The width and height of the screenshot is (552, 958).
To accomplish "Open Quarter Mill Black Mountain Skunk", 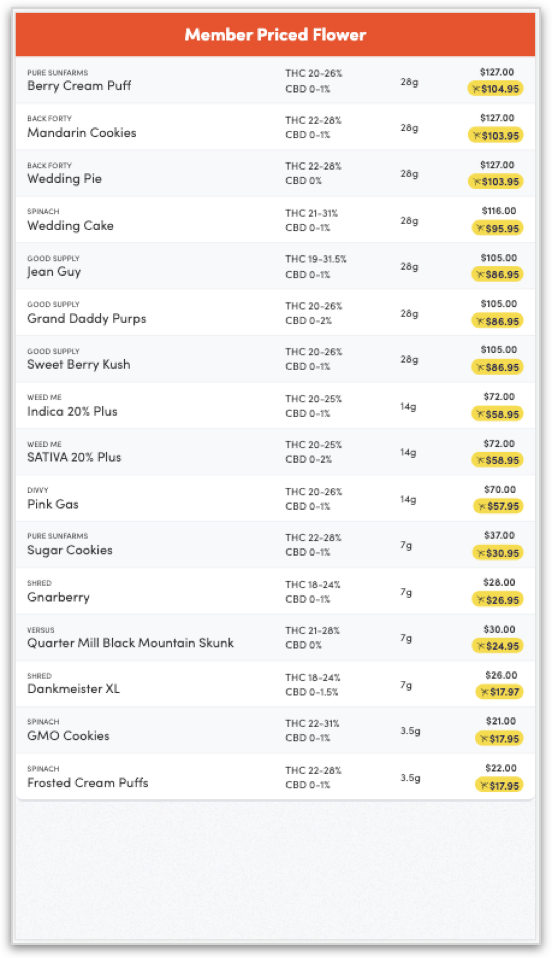I will pyautogui.click(x=275, y=637).
